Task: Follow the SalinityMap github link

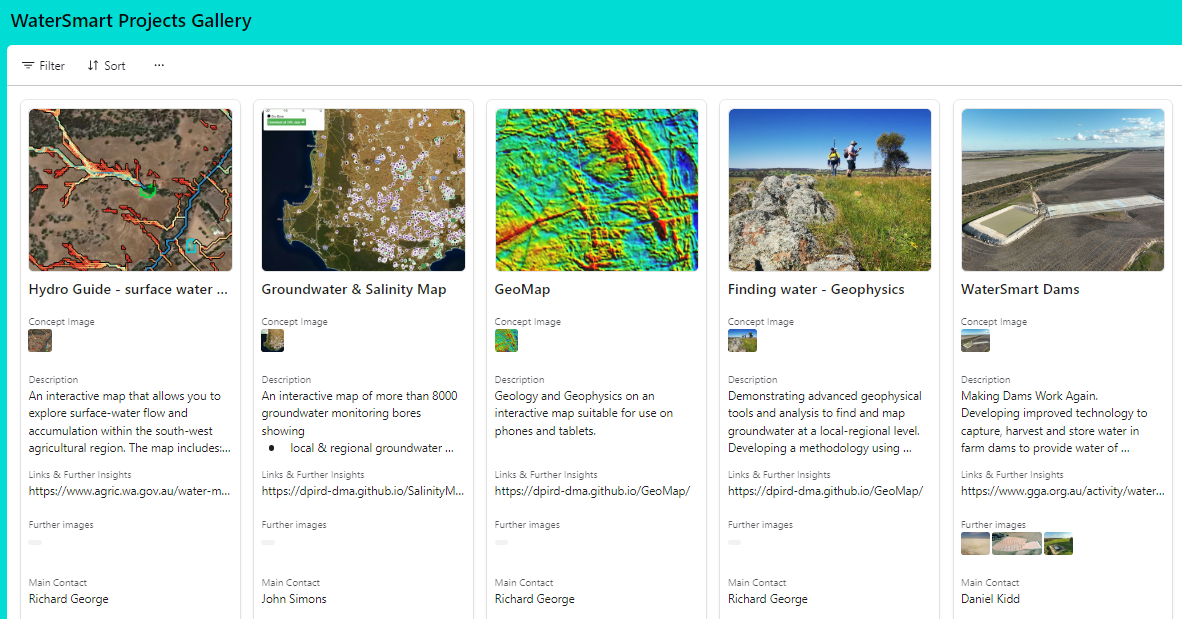Action: click(x=363, y=491)
